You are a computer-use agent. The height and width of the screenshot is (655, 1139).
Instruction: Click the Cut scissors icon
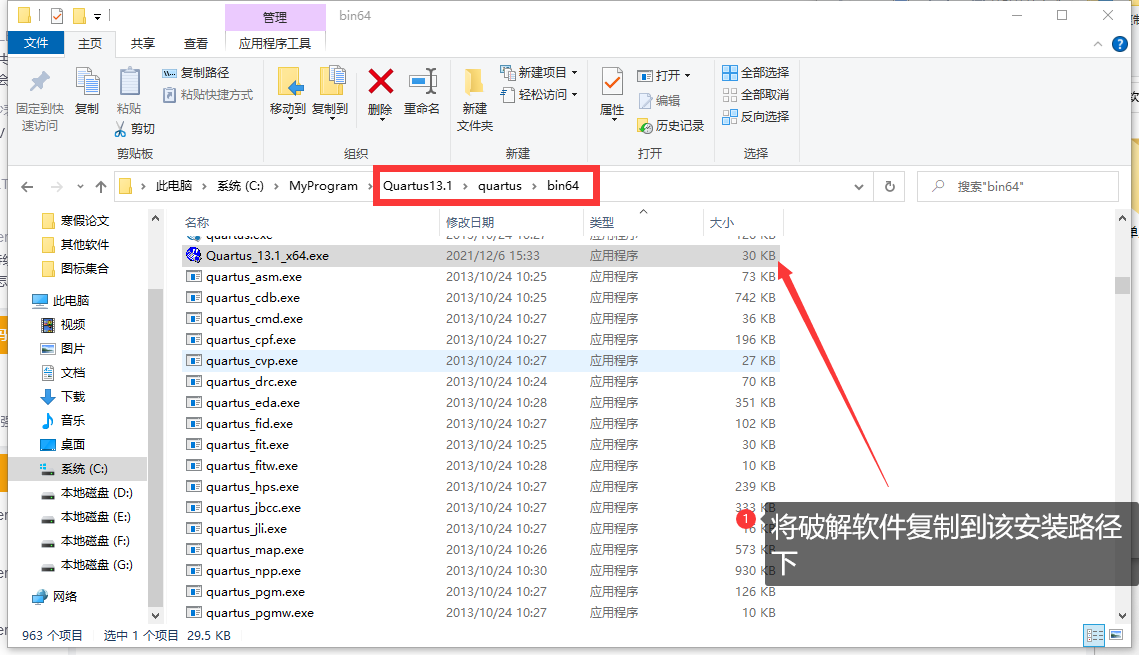pos(121,129)
